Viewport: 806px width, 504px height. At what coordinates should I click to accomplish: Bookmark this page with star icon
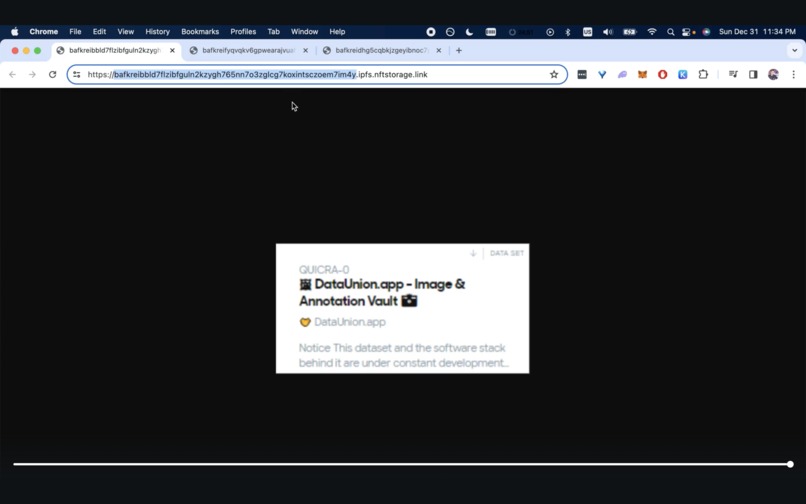(x=554, y=75)
